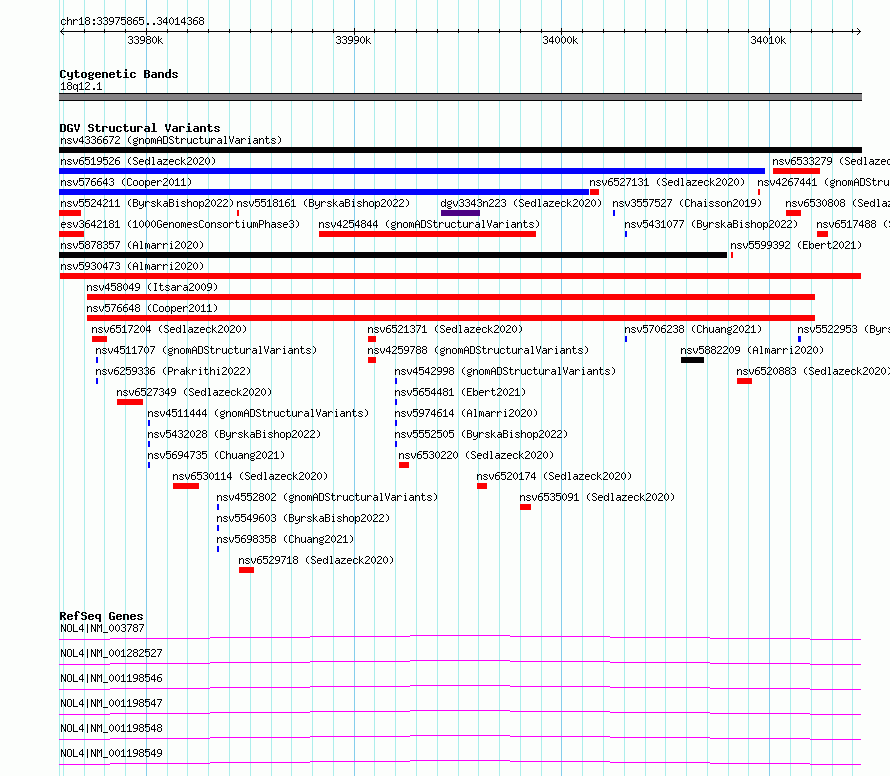The image size is (890, 776).
Task: Click the 33990k ruler label
Action: (353, 40)
